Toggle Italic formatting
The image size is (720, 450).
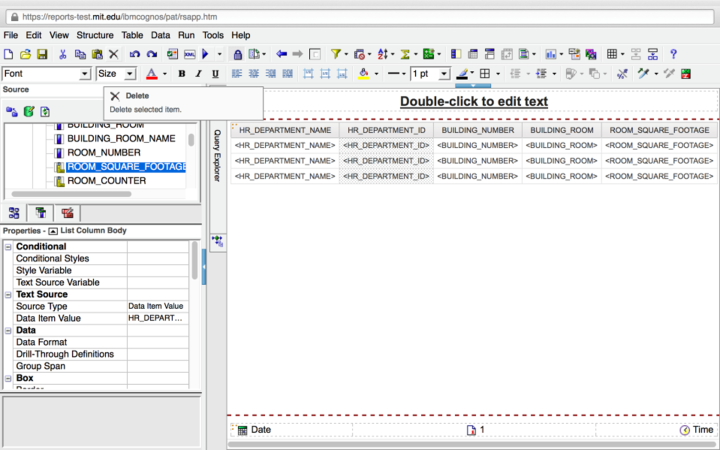[198, 74]
